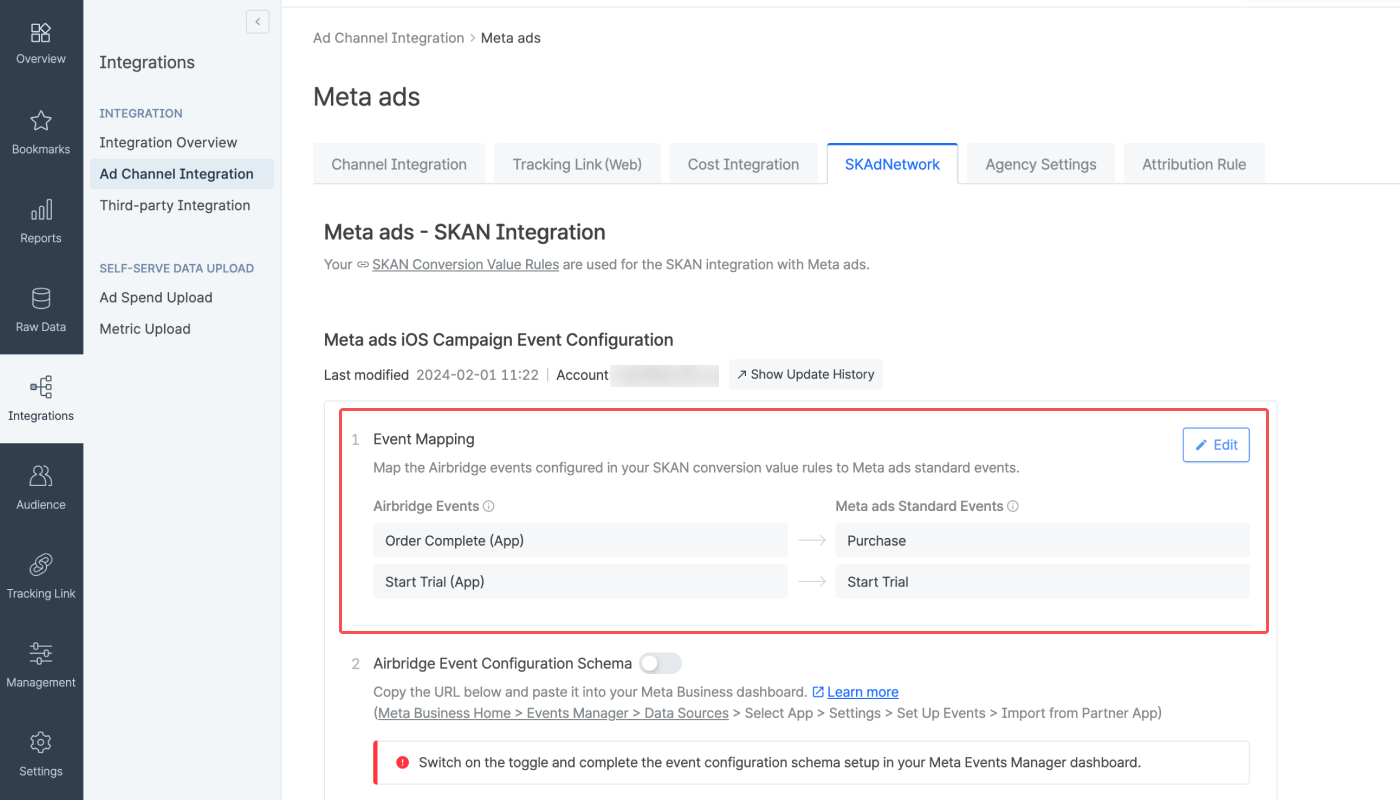Select the SKAdNetwork tab
The width and height of the screenshot is (1400, 800).
tap(892, 164)
